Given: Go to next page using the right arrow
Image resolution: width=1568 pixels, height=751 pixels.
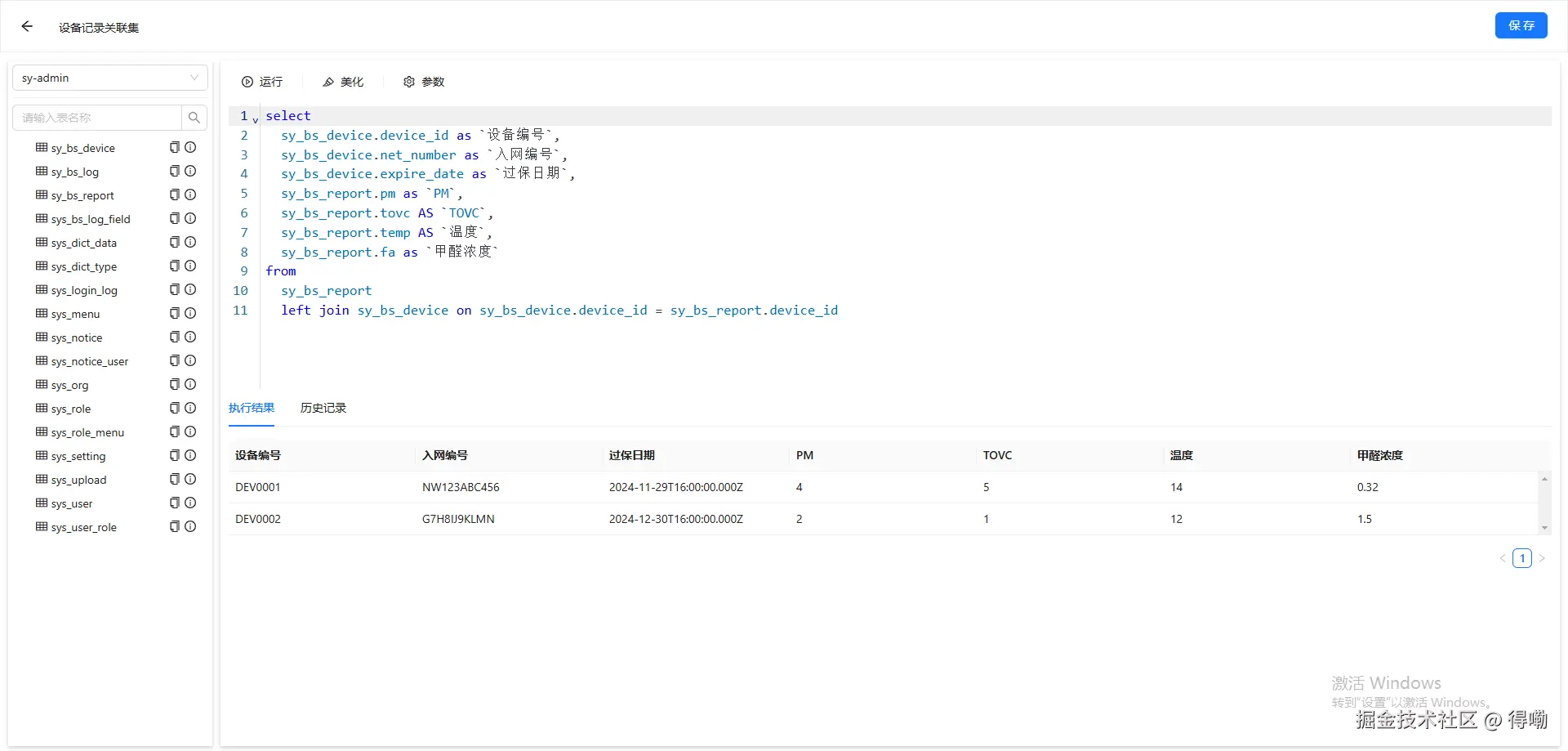Looking at the screenshot, I should (x=1543, y=558).
